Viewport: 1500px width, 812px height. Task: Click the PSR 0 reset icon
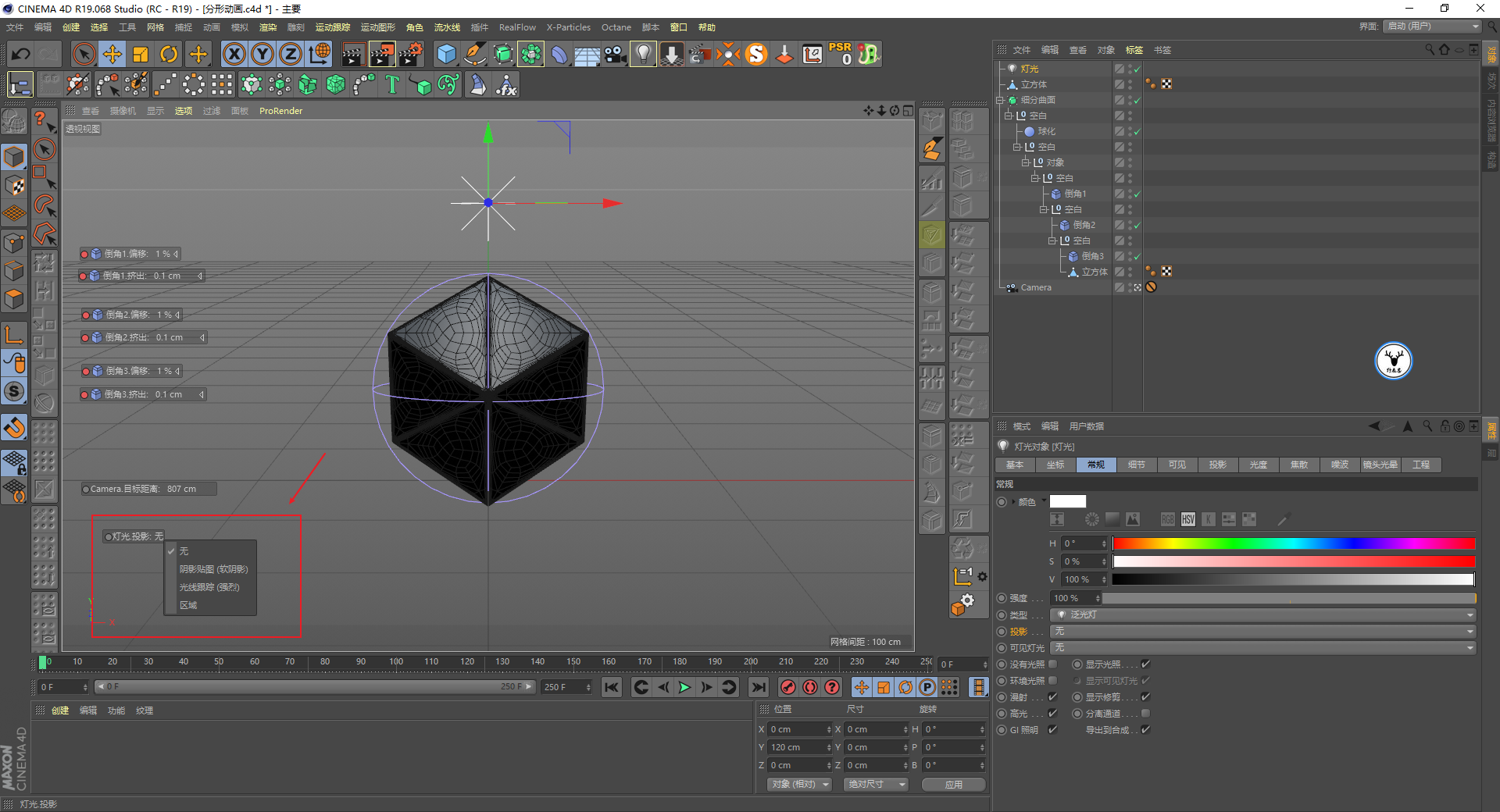841,54
